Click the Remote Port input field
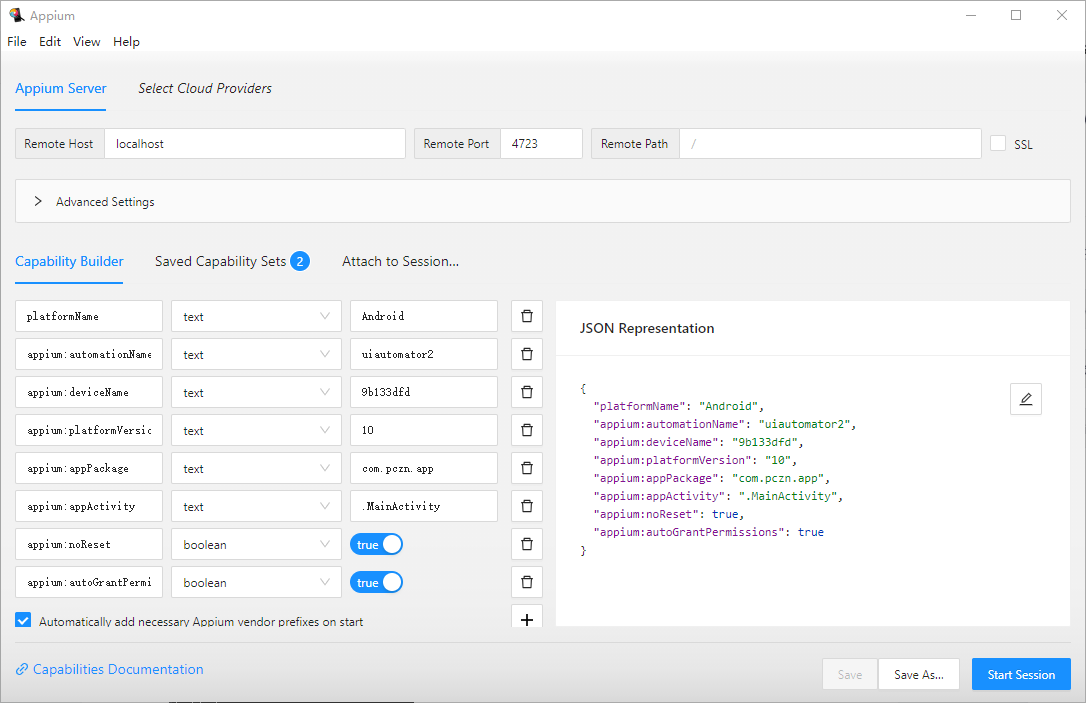 coord(541,143)
